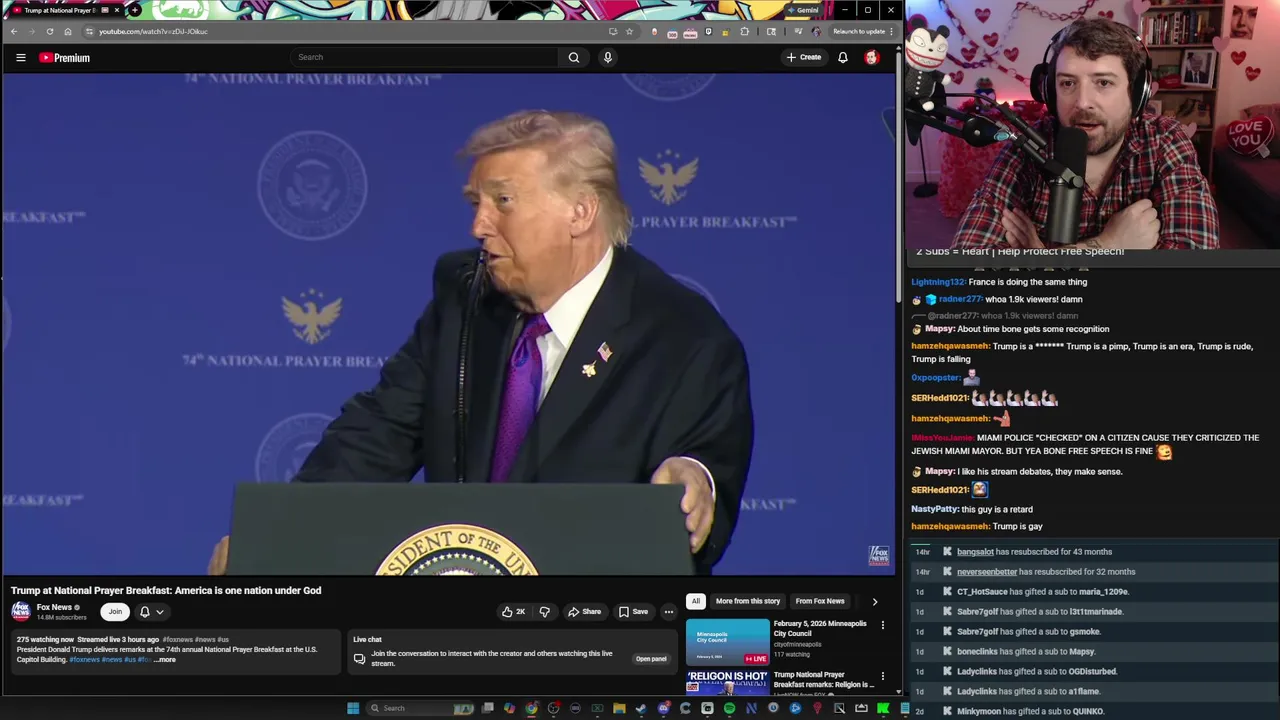Viewport: 1280px width, 720px height.
Task: Open the YouTube guide hamburger menu
Action: coord(20,58)
